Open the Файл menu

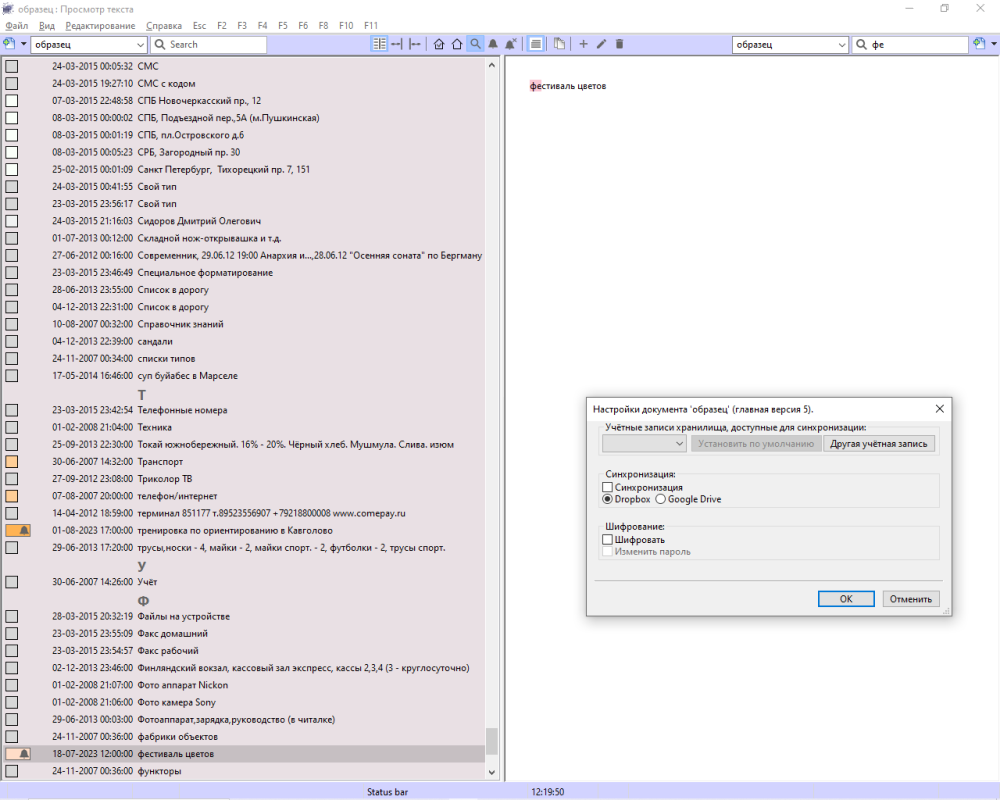[x=17, y=26]
